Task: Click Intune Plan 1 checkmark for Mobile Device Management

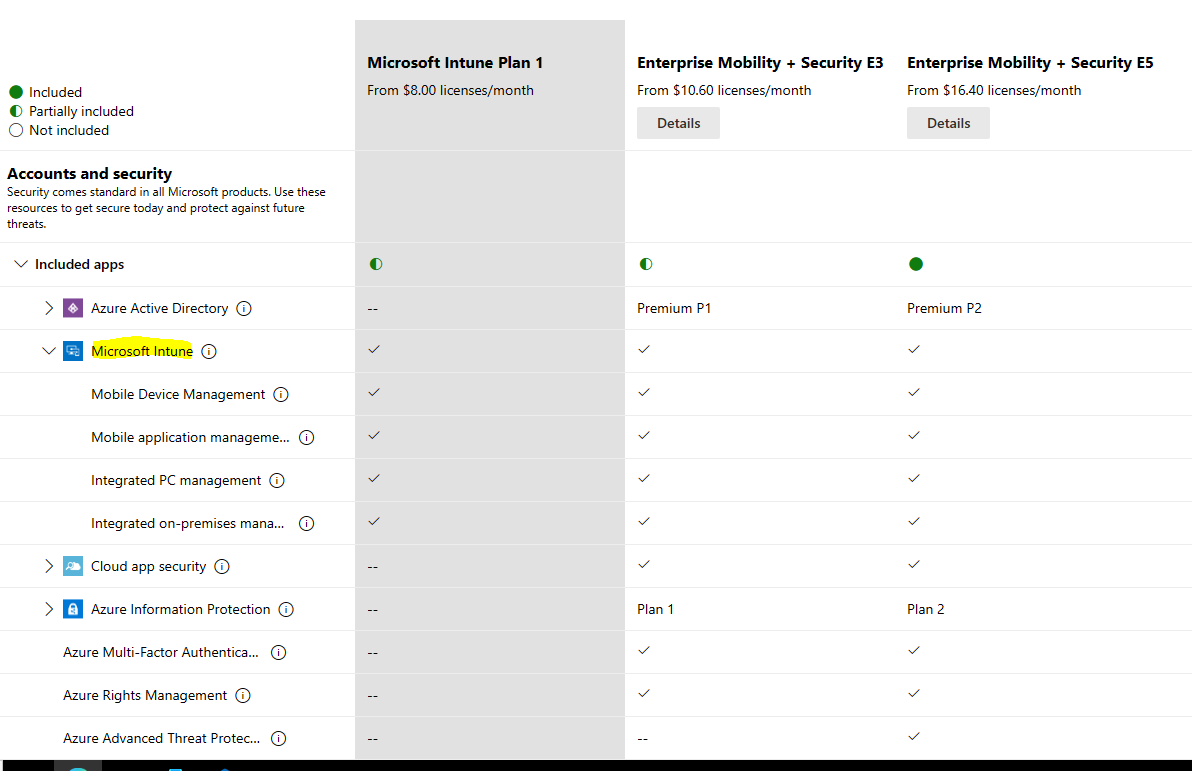Action: tap(373, 392)
